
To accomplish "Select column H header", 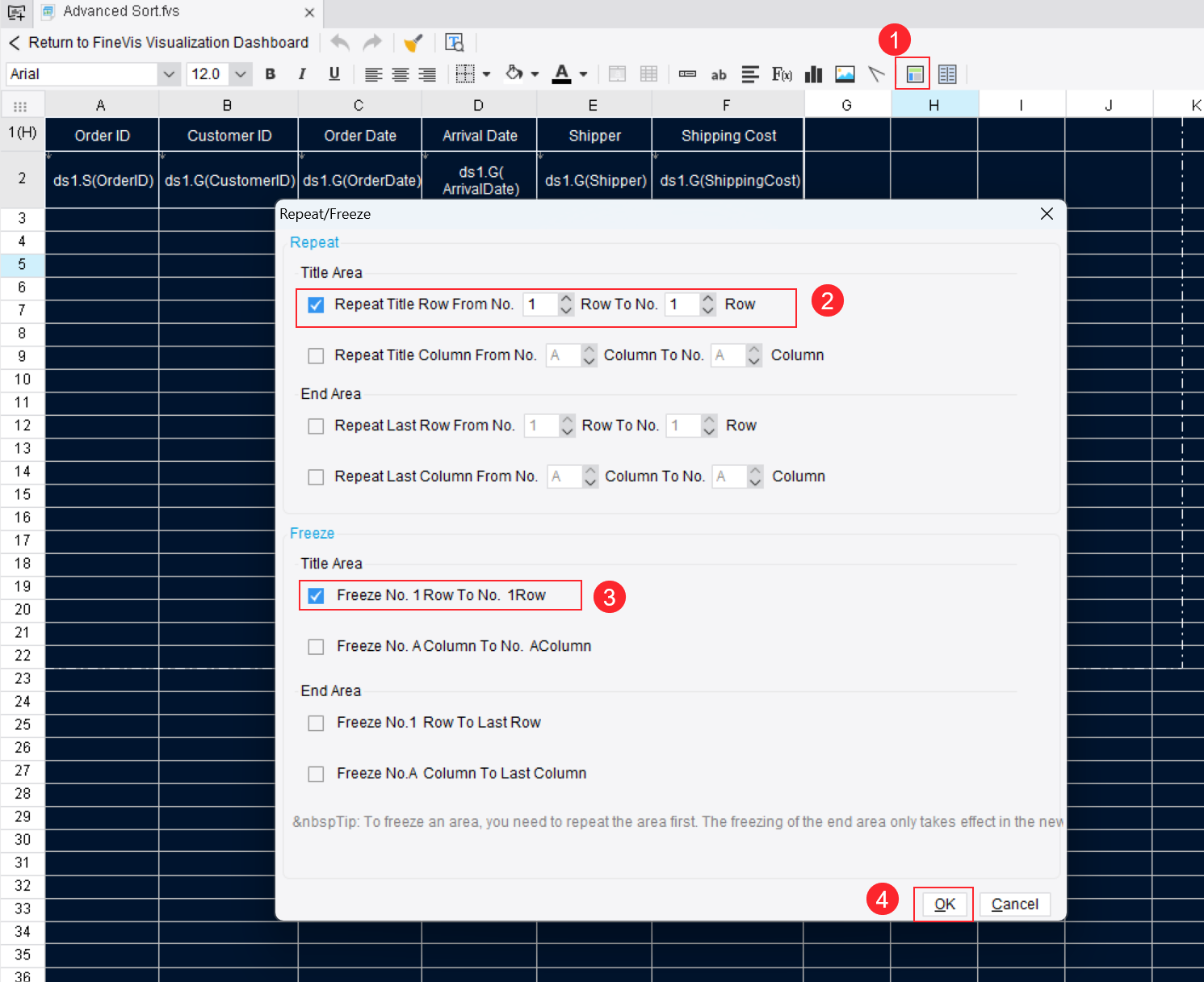I will (934, 105).
